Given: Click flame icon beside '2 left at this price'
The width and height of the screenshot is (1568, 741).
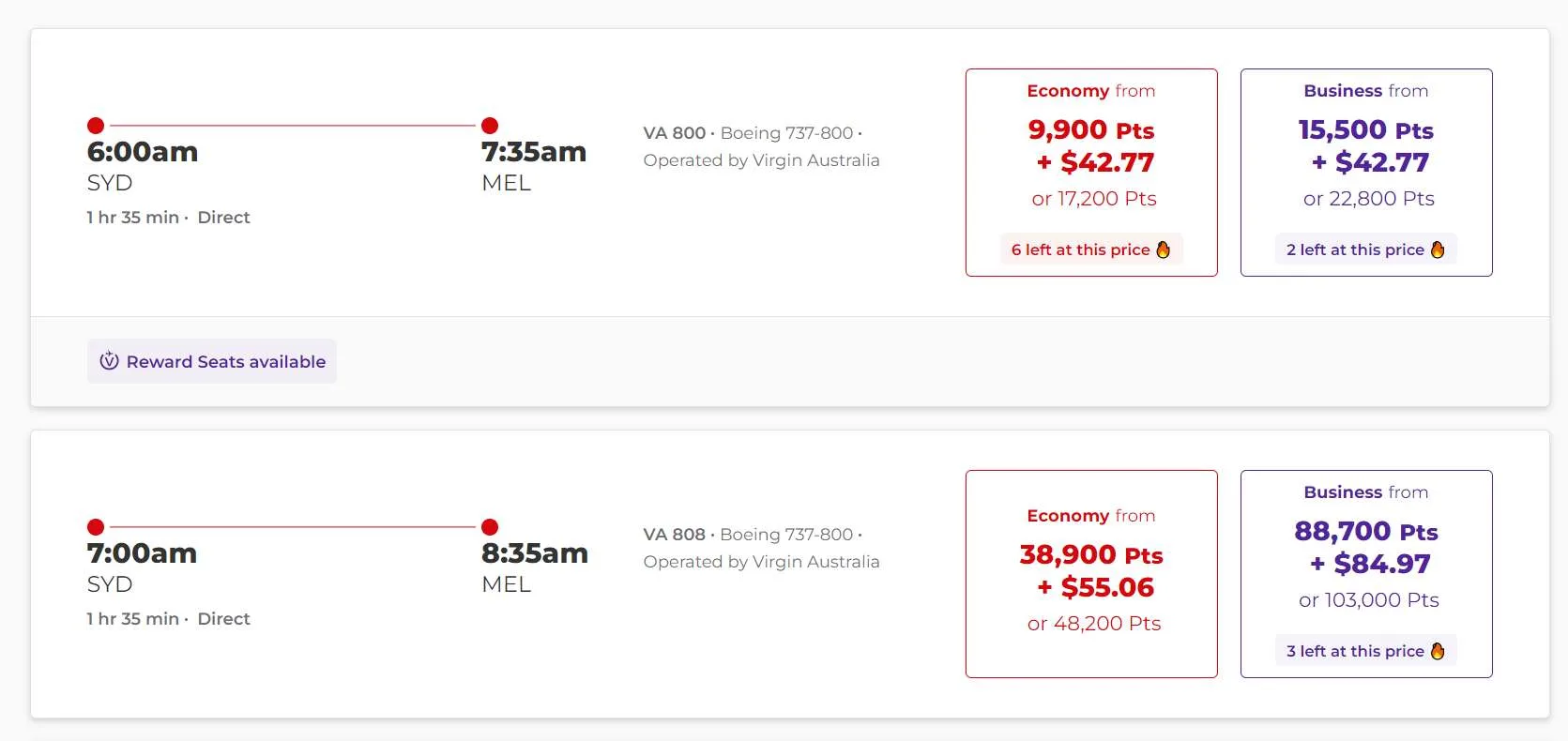Looking at the screenshot, I should 1438,250.
